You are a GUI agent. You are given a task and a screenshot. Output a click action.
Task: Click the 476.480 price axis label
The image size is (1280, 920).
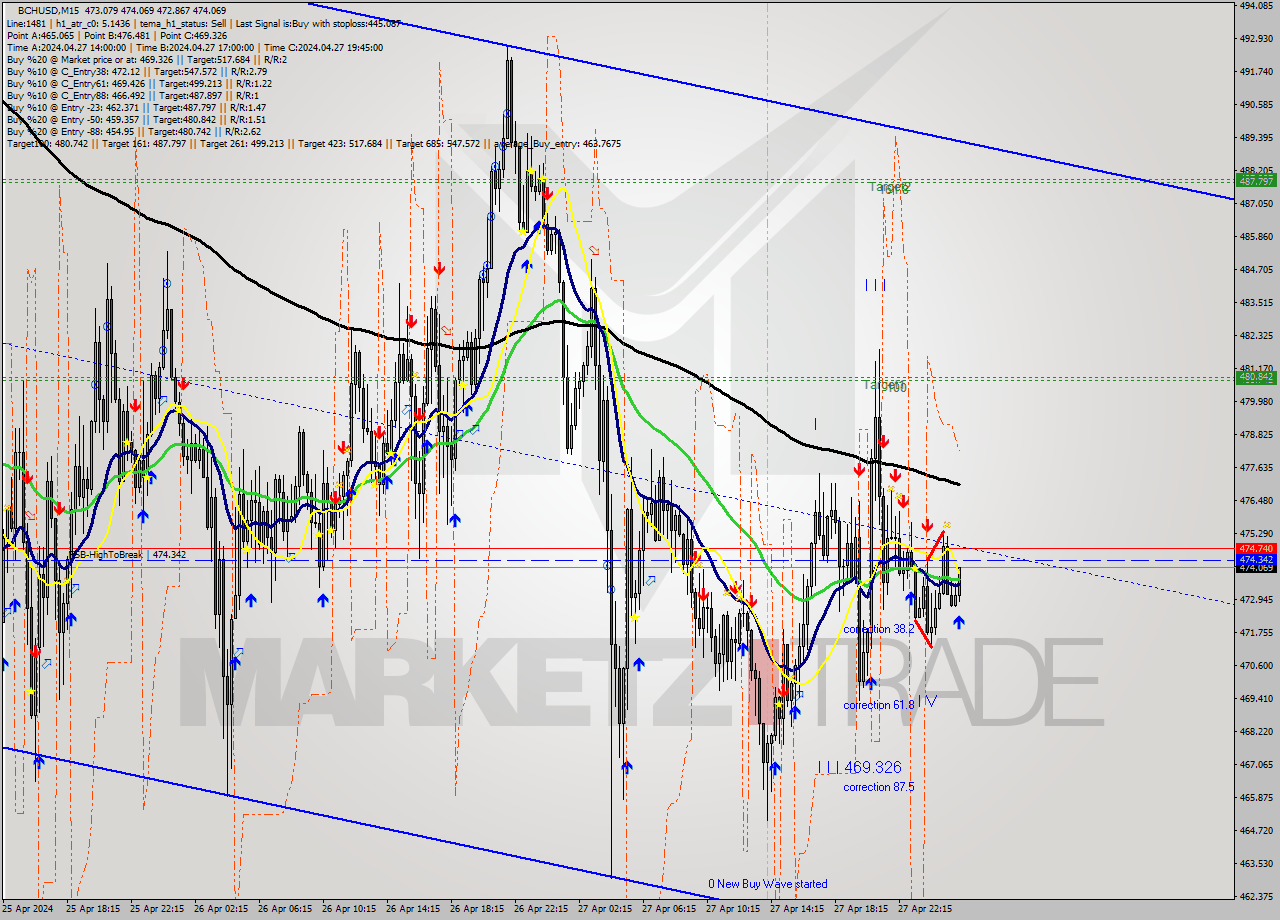click(1256, 501)
